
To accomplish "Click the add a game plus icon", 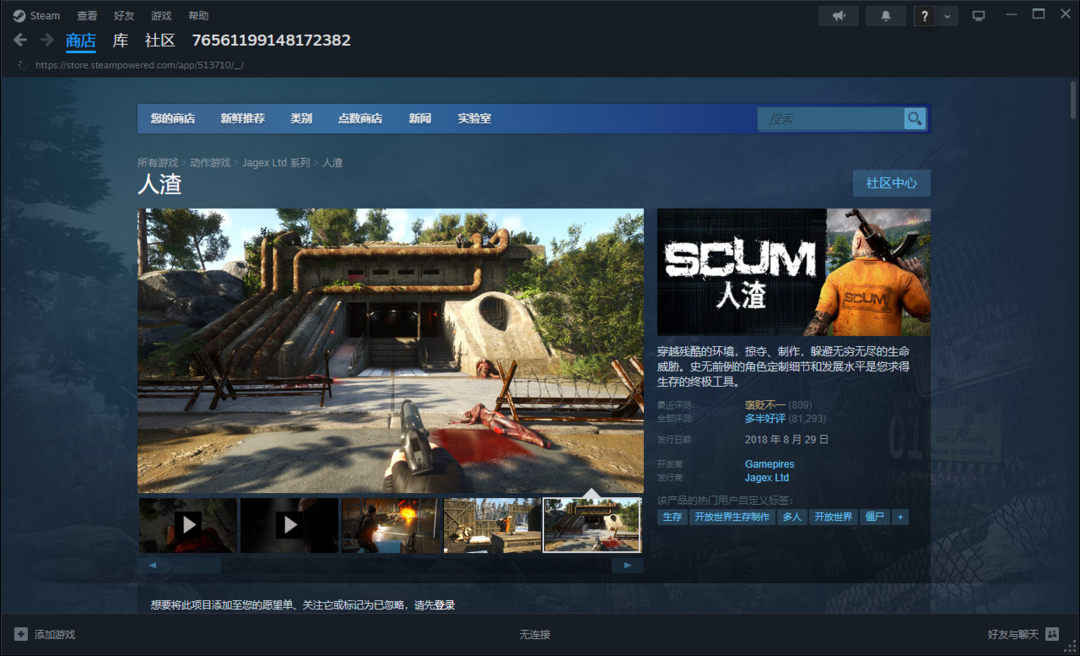I will 22,634.
